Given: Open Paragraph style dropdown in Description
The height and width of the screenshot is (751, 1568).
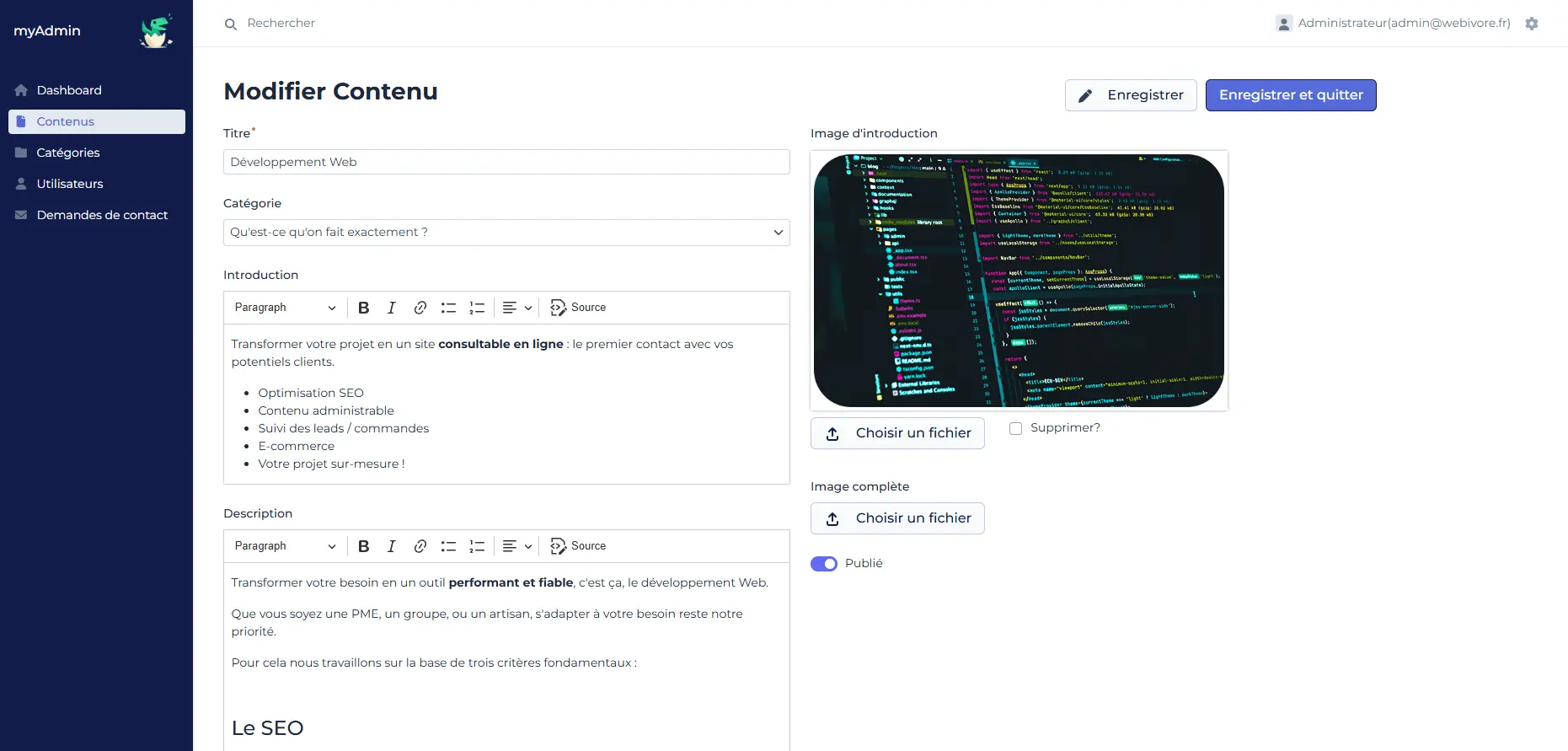Looking at the screenshot, I should 285,546.
